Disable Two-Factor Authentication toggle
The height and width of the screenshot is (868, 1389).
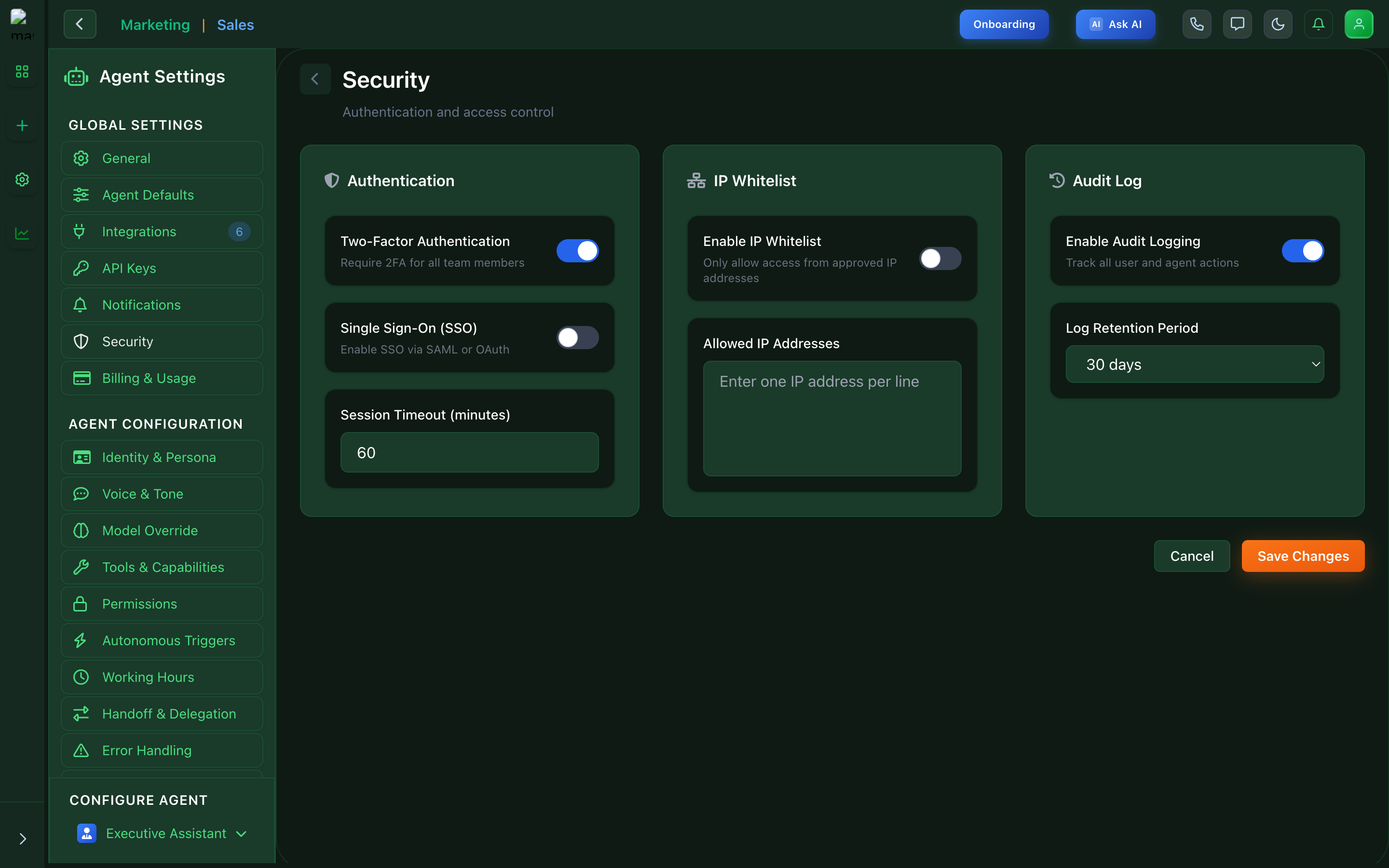point(577,251)
